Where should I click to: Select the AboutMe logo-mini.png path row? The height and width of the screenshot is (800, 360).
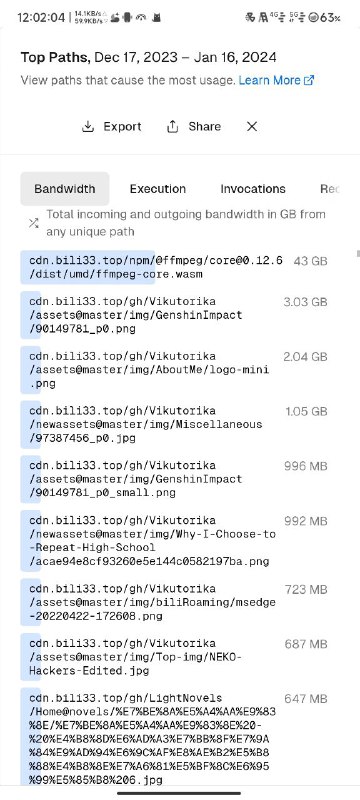(x=174, y=369)
